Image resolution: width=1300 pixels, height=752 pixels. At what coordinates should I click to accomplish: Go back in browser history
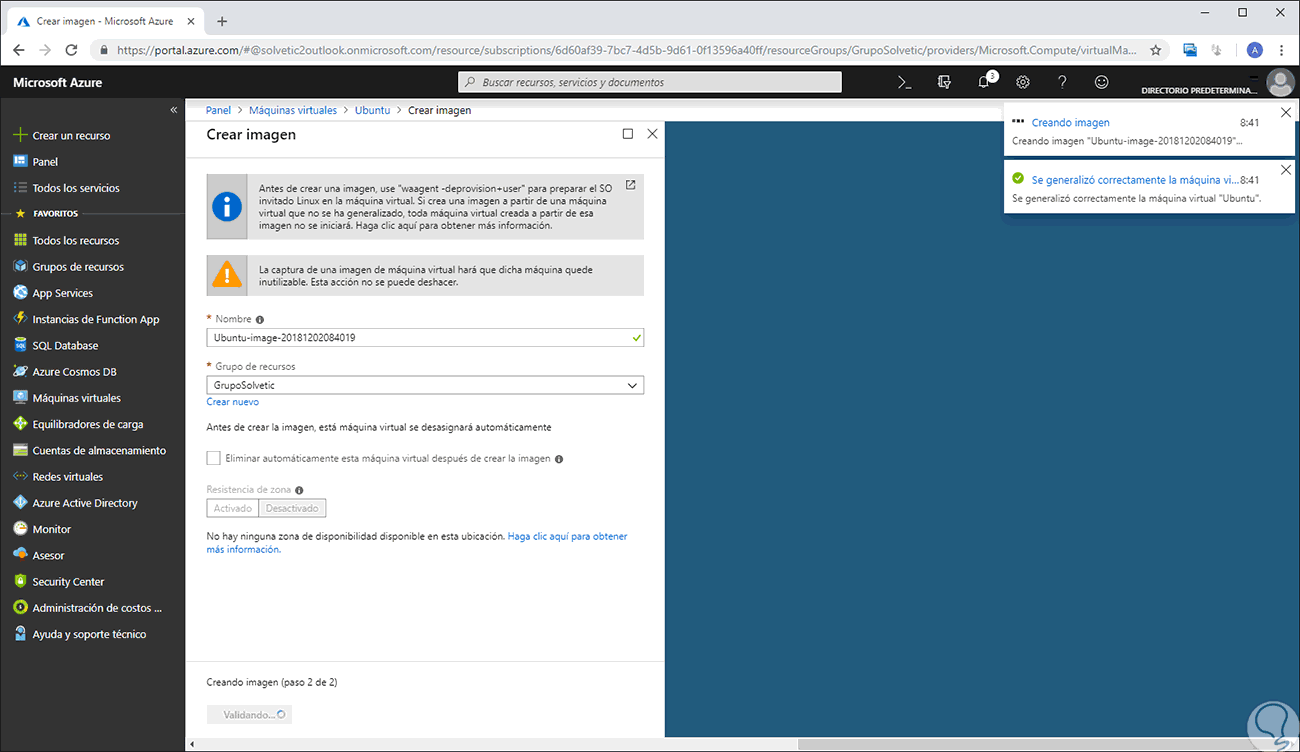[18, 49]
